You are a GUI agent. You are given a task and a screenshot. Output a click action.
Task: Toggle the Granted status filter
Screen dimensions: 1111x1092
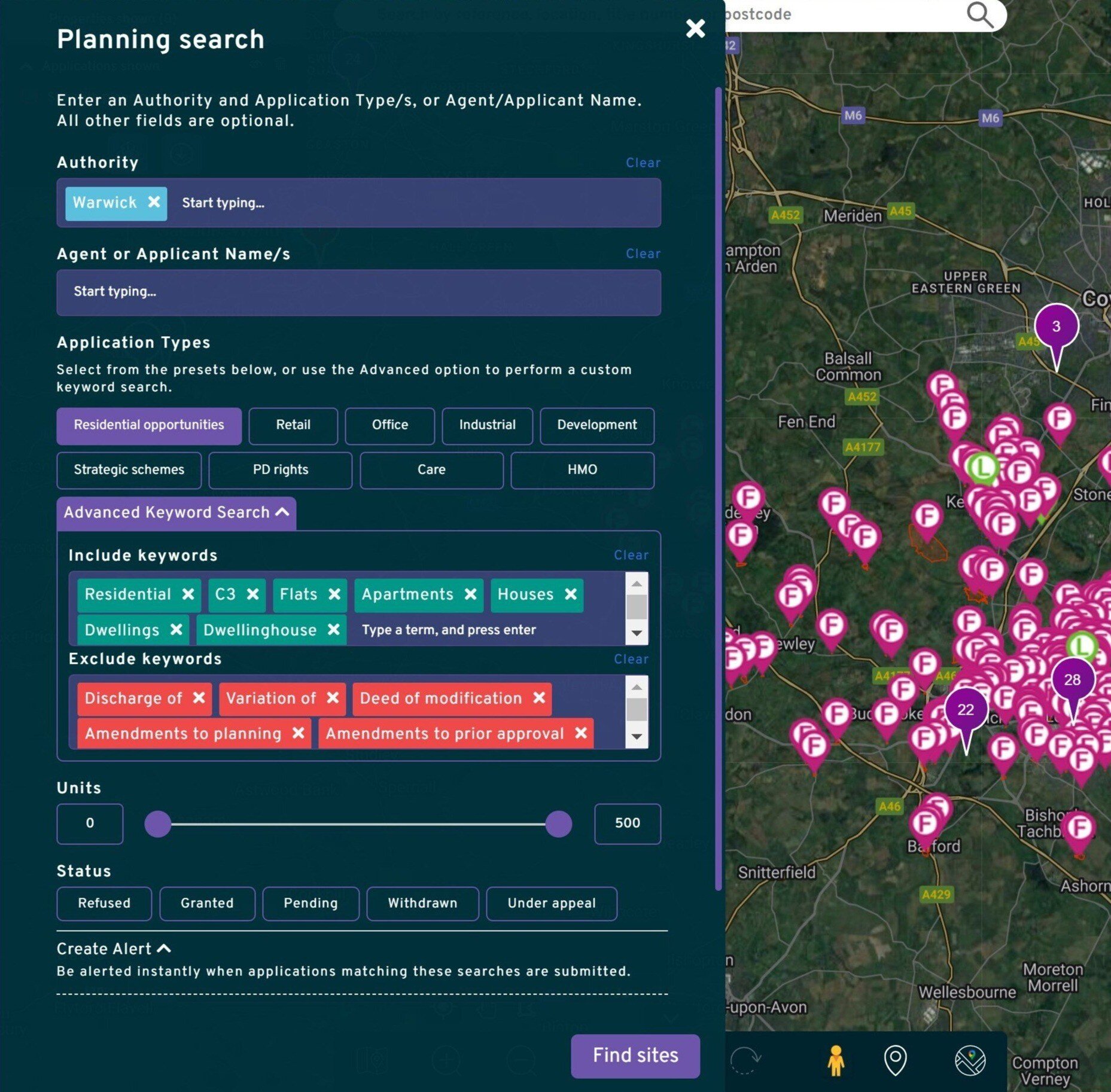tap(207, 904)
